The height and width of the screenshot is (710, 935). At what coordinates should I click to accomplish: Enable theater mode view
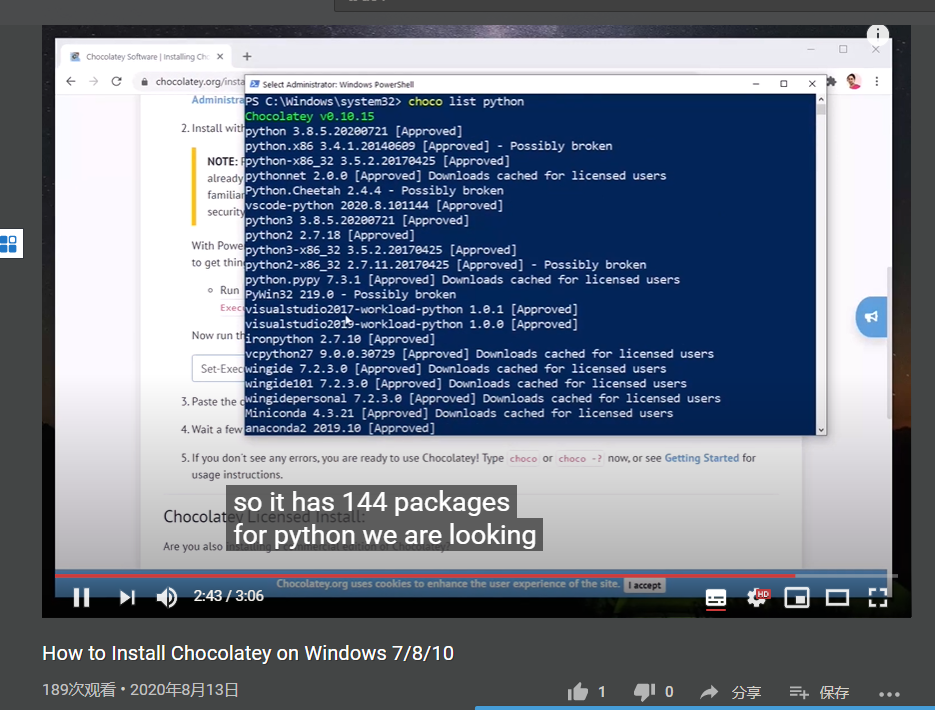click(837, 597)
